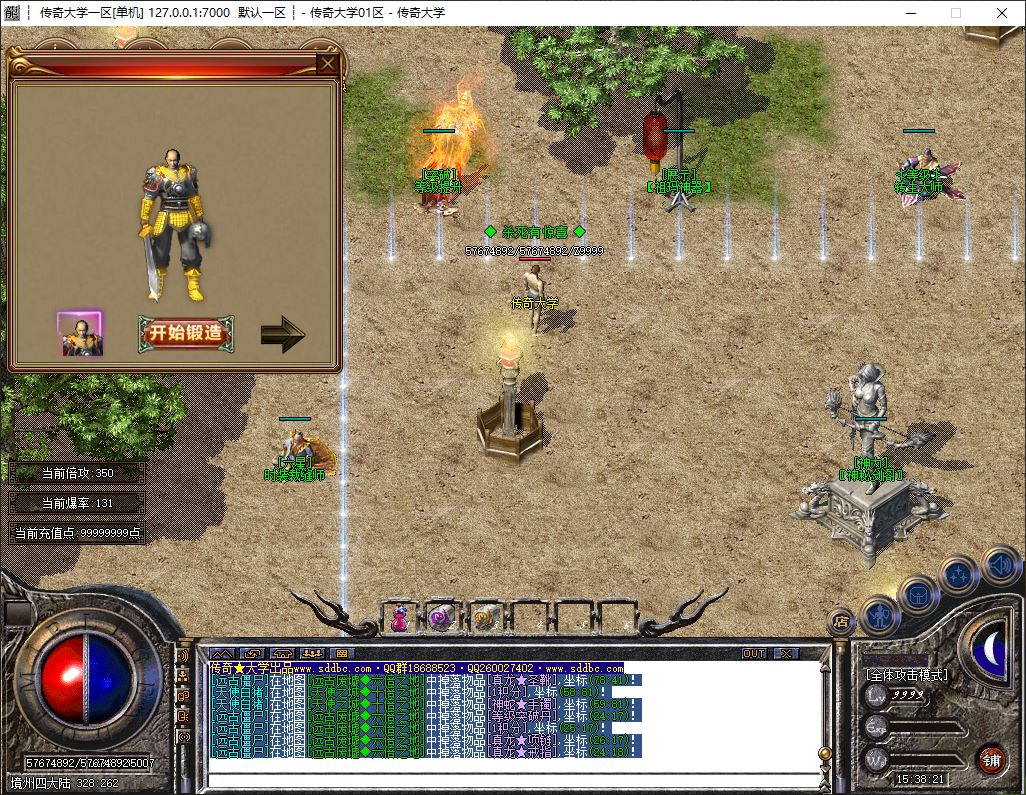Click the 等级突破丹 drop message in chat
The image size is (1026, 795).
pos(425,716)
